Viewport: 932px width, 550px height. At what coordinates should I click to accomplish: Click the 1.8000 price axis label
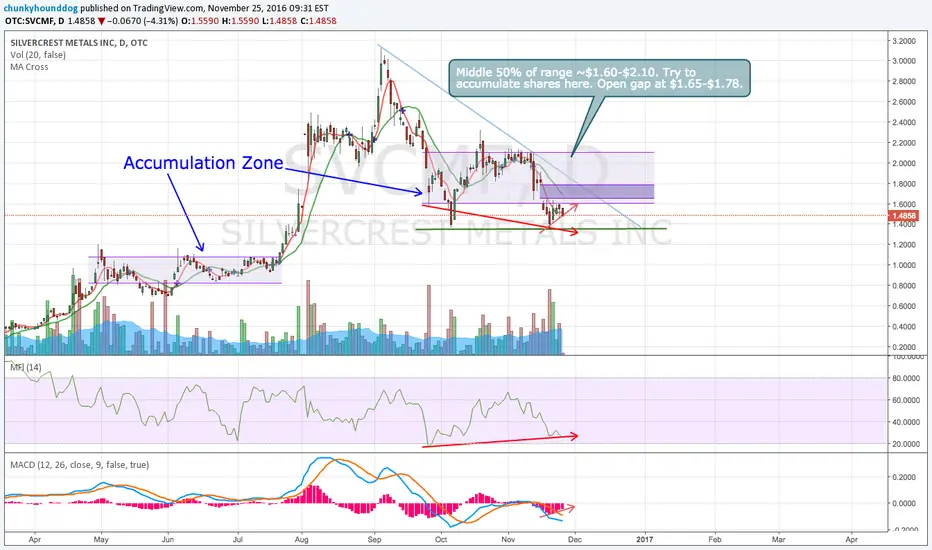click(903, 184)
